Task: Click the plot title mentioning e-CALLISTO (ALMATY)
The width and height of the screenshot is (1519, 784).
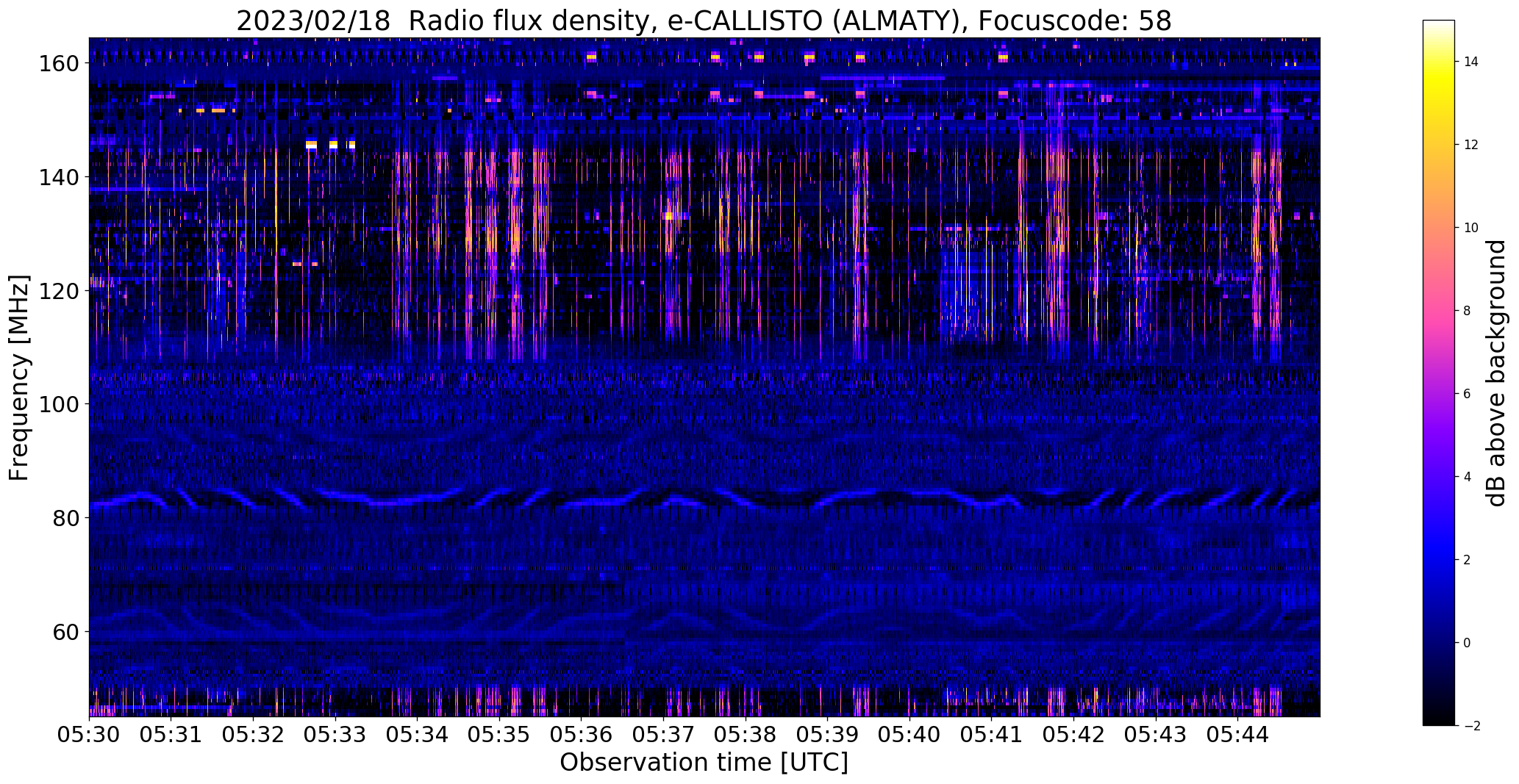Action: (x=704, y=21)
